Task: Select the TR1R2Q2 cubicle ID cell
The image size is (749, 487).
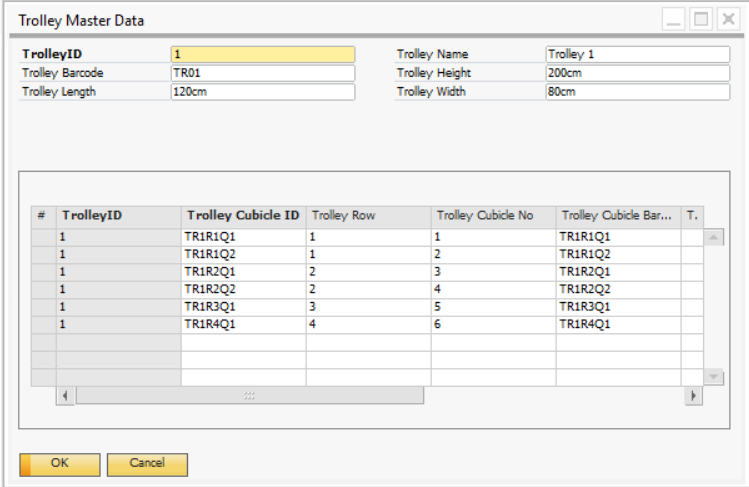Action: (x=243, y=289)
